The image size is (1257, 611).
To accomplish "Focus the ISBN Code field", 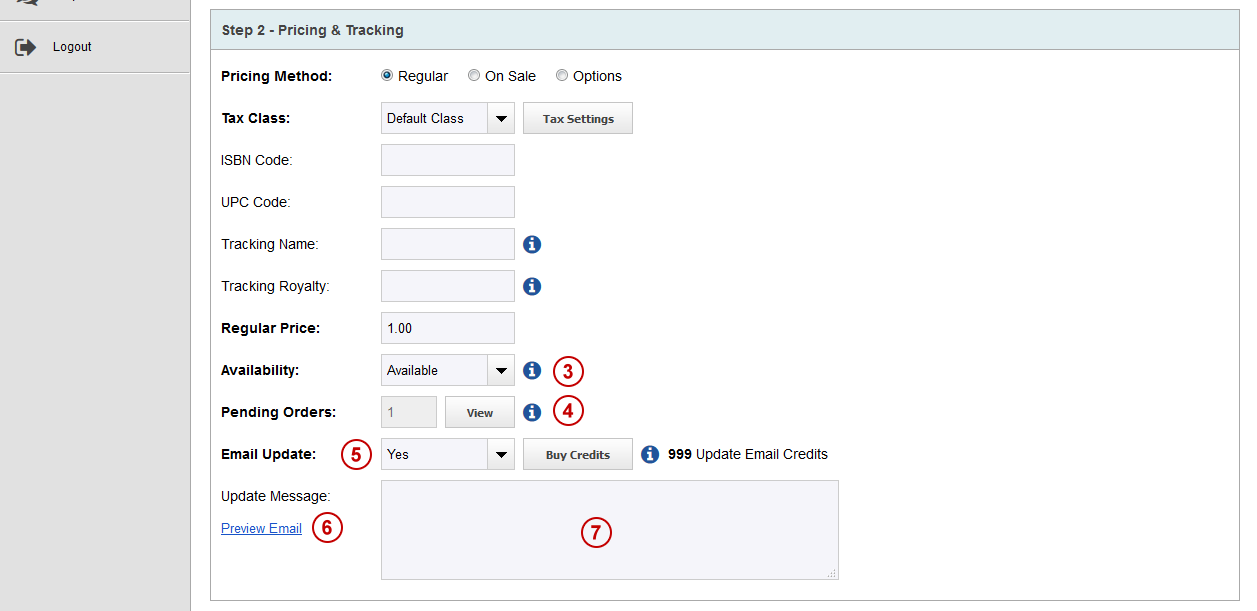I will click(448, 160).
